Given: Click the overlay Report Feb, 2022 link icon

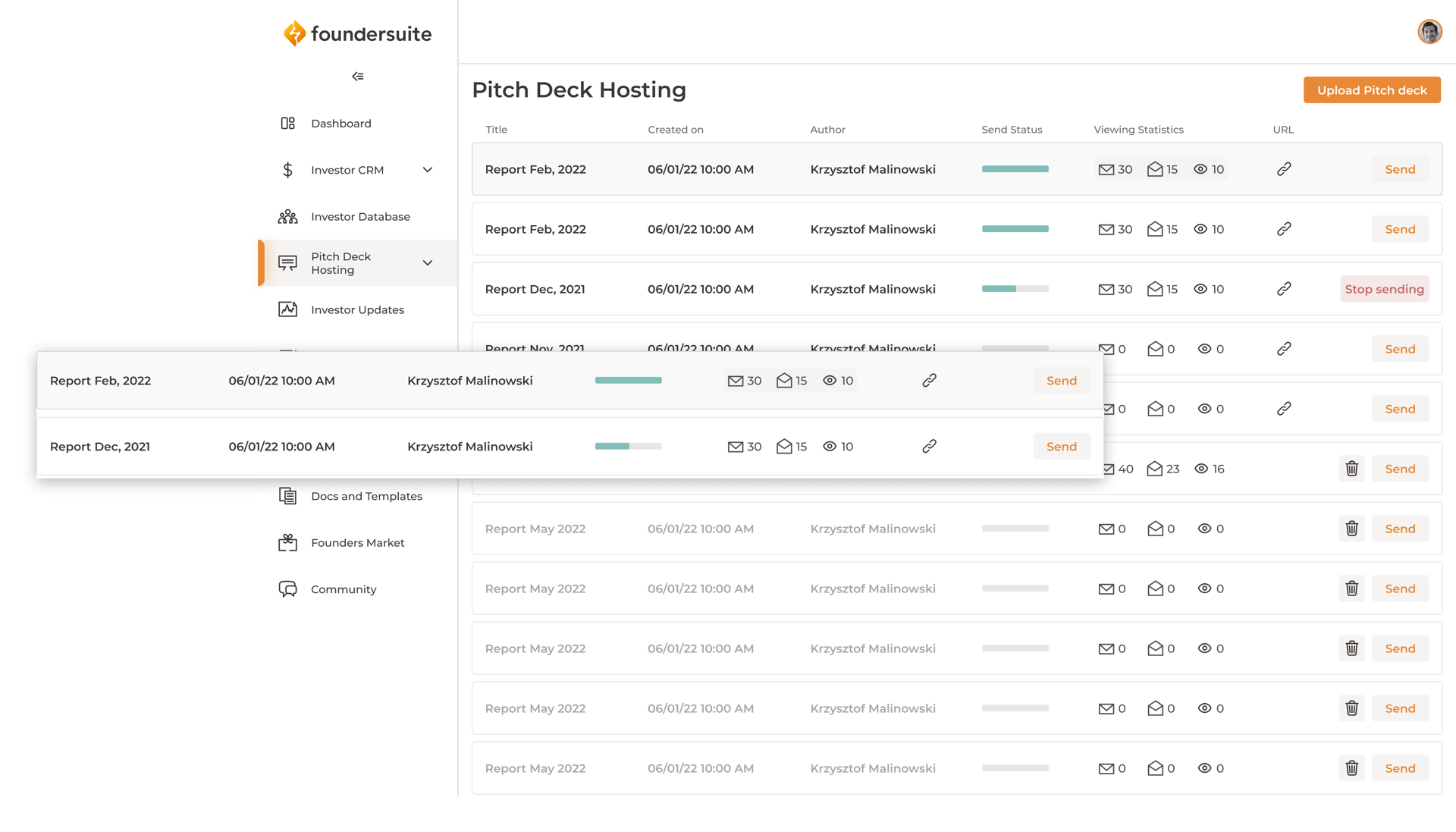Looking at the screenshot, I should click(929, 381).
